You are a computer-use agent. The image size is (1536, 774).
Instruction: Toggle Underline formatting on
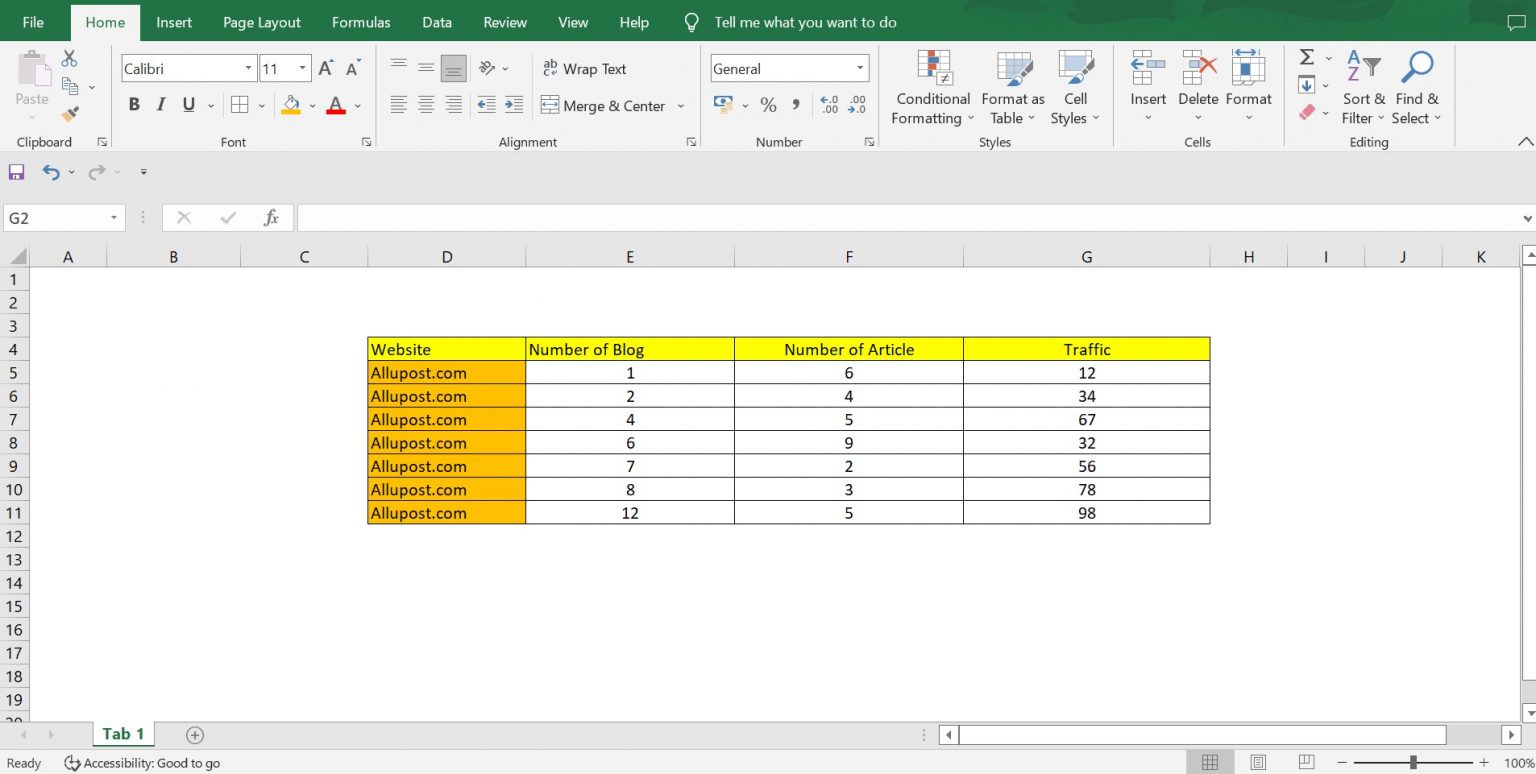pyautogui.click(x=188, y=104)
